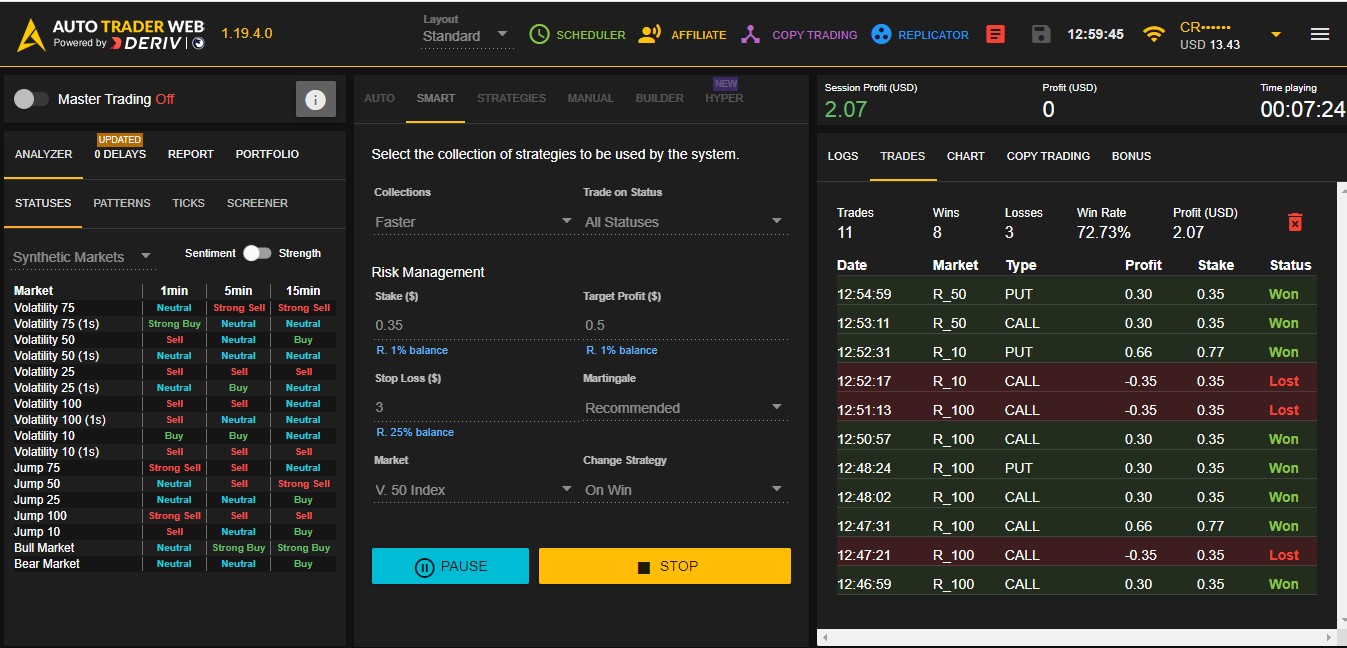Click the 12:47:21 R_100 lost trade row
Viewport: 1347px width, 648px height.
click(x=1076, y=555)
